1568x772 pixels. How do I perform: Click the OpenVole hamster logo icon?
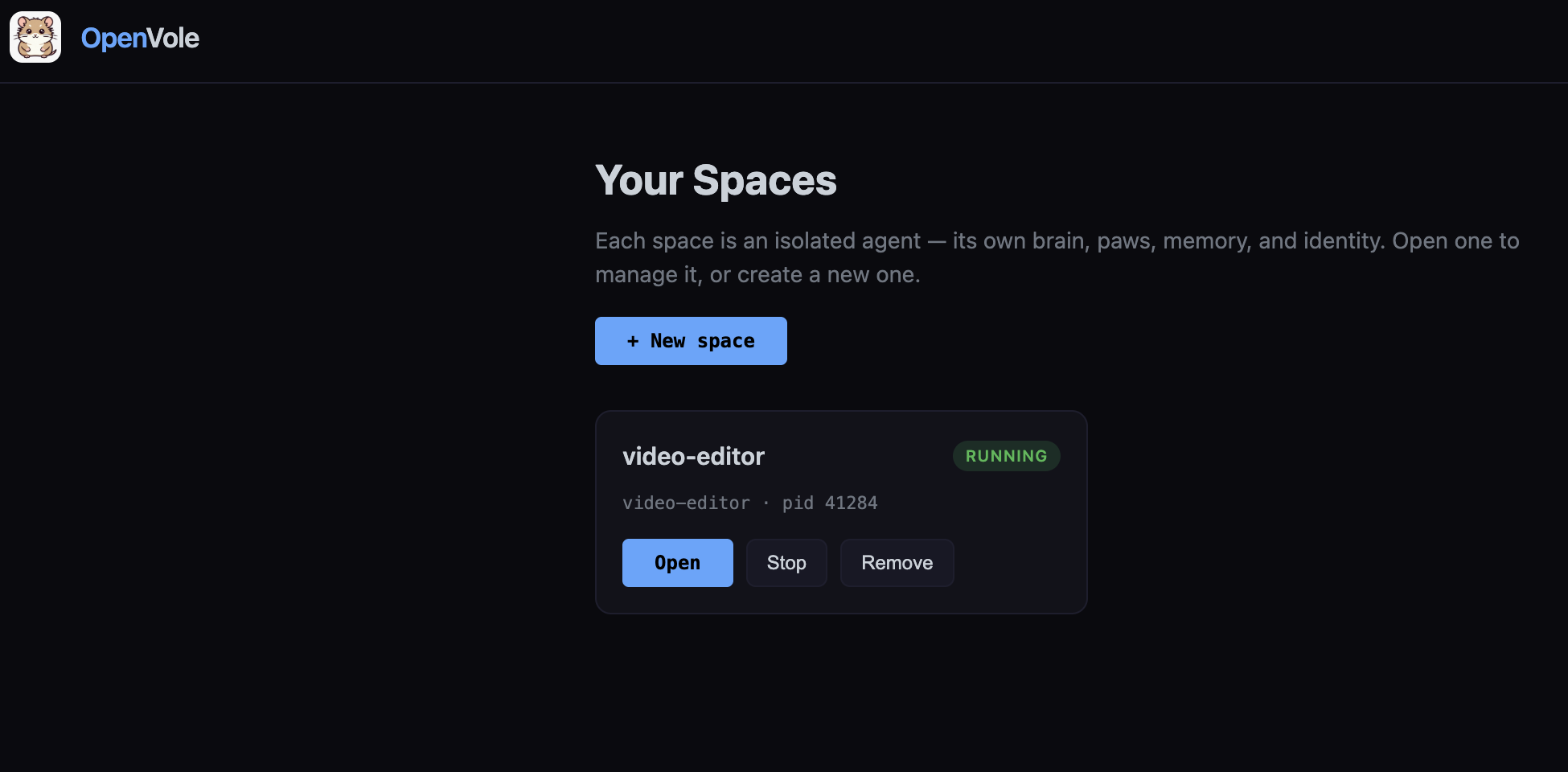[x=35, y=37]
